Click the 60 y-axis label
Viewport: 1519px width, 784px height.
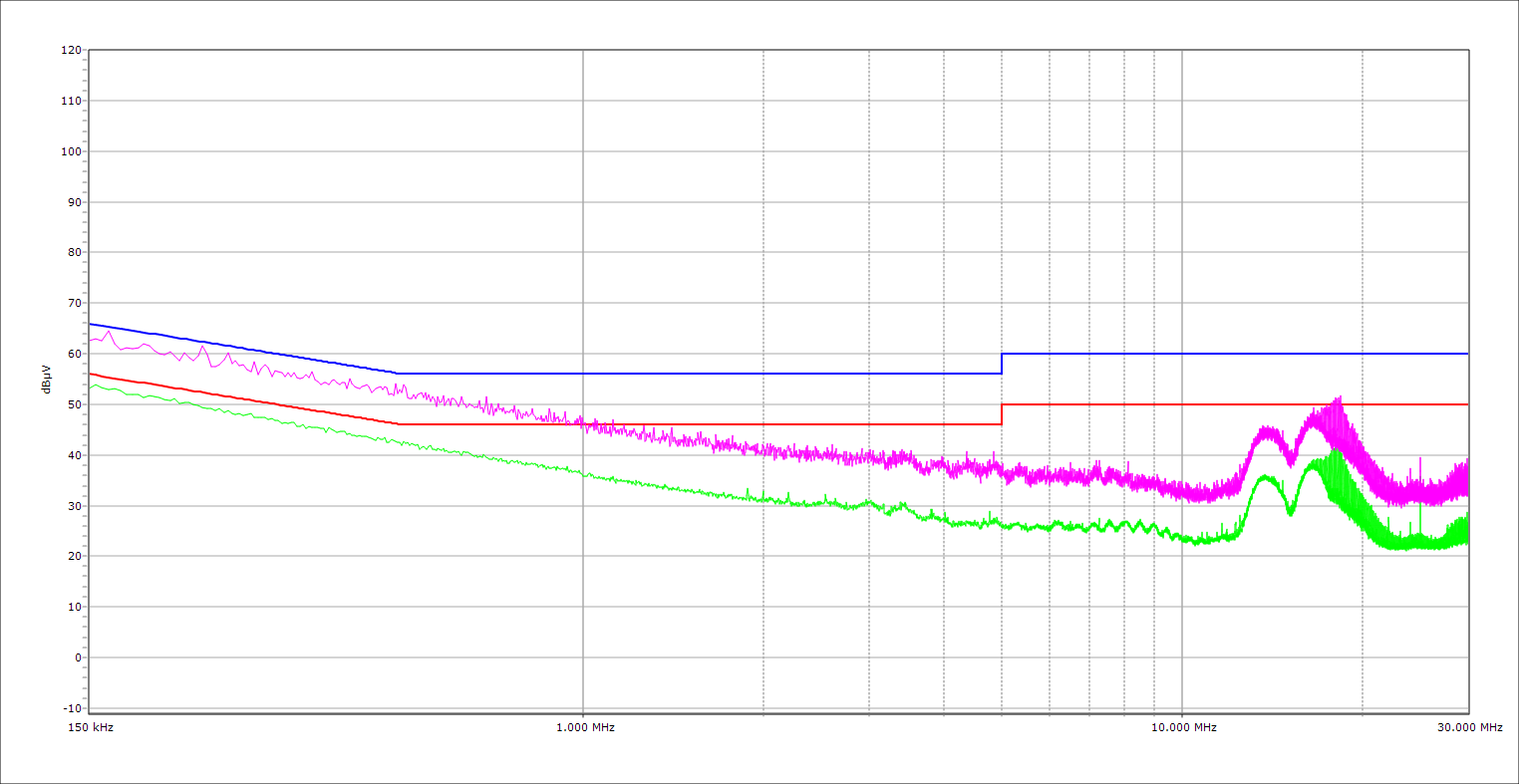tap(74, 354)
